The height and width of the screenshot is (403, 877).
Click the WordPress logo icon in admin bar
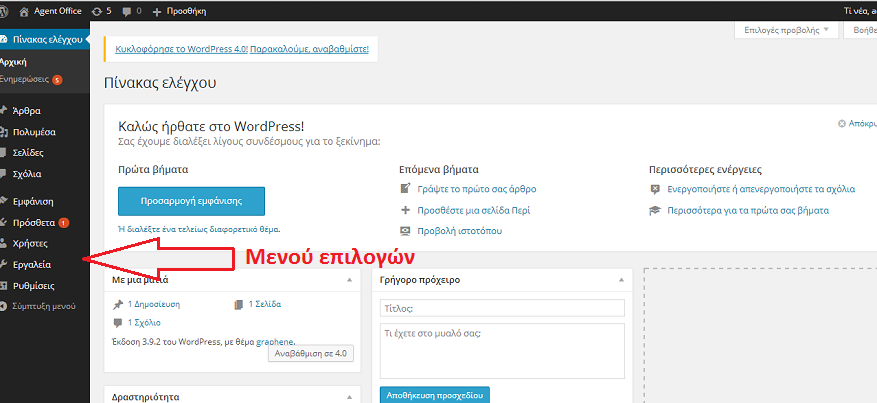(3, 11)
